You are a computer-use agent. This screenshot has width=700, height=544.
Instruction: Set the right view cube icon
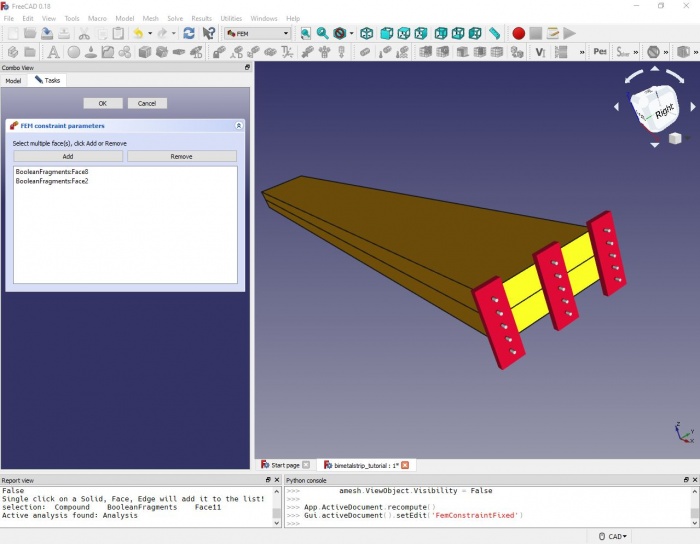coord(421,33)
